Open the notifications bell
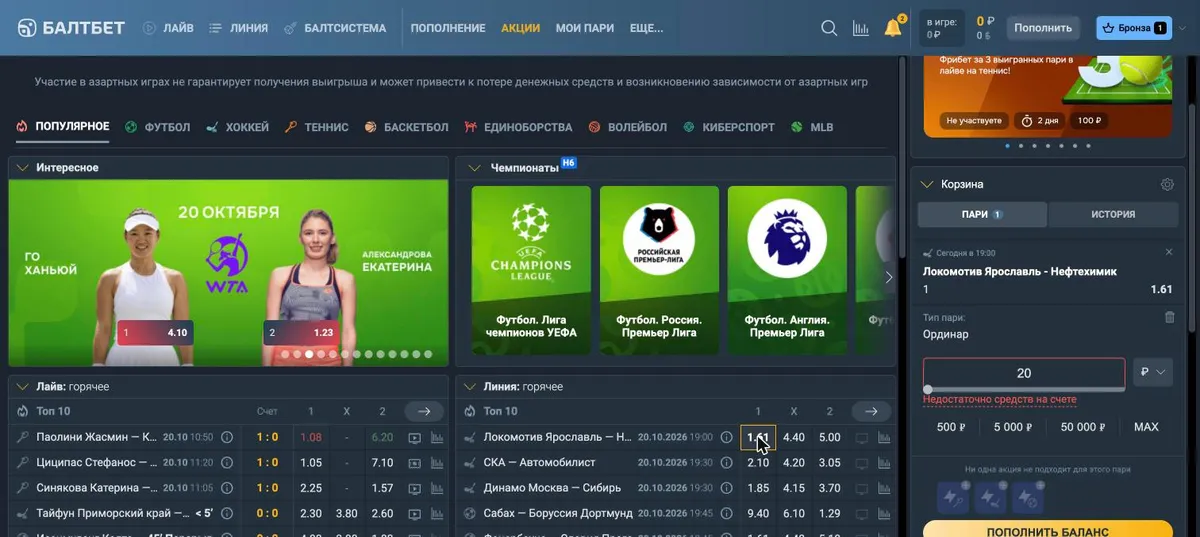Viewport: 1200px width, 537px height. coord(893,28)
